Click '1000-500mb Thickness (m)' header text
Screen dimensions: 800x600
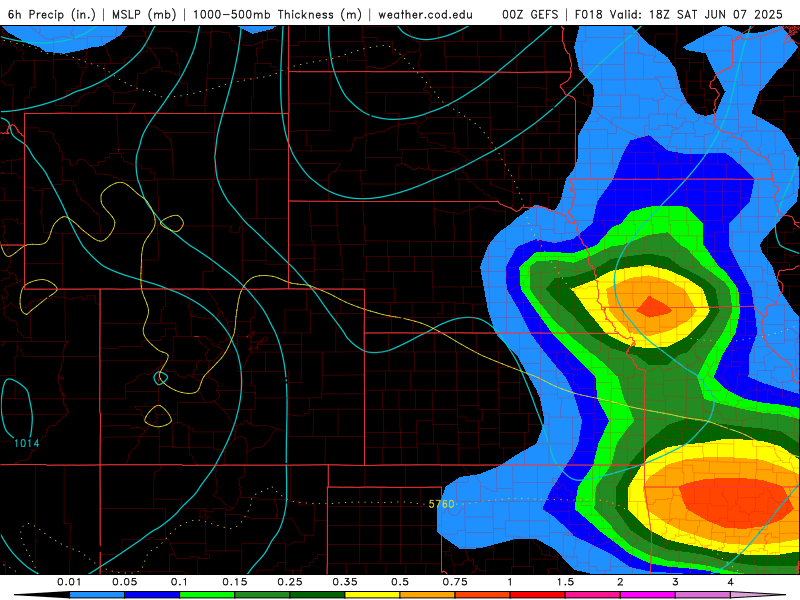pyautogui.click(x=277, y=14)
